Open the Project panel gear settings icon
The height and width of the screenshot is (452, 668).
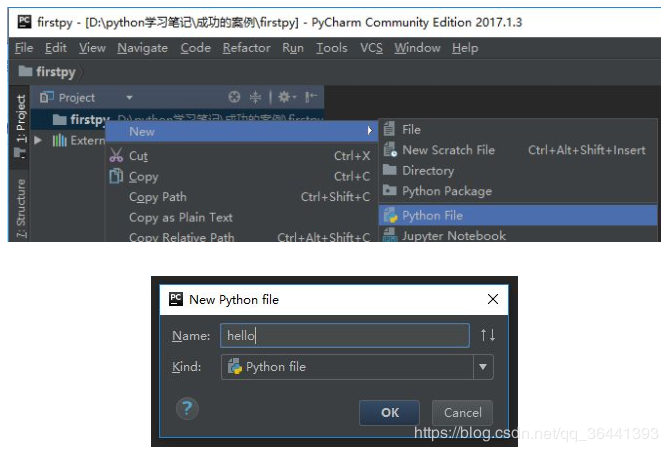(287, 97)
